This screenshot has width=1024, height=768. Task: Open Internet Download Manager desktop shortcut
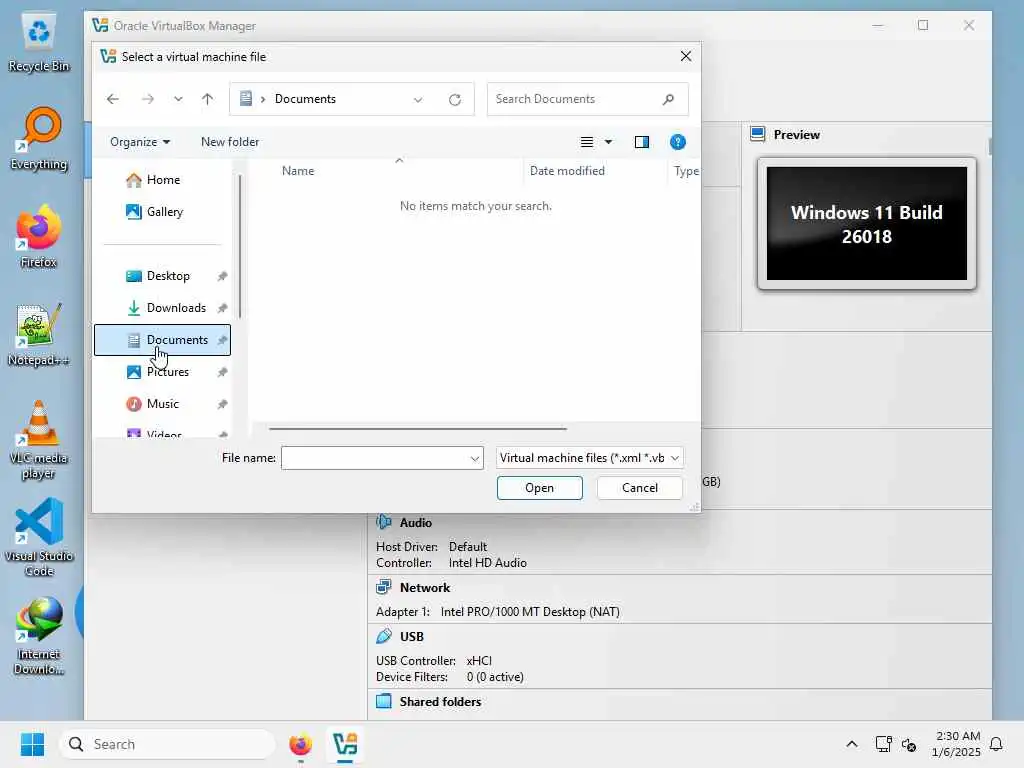click(39, 636)
